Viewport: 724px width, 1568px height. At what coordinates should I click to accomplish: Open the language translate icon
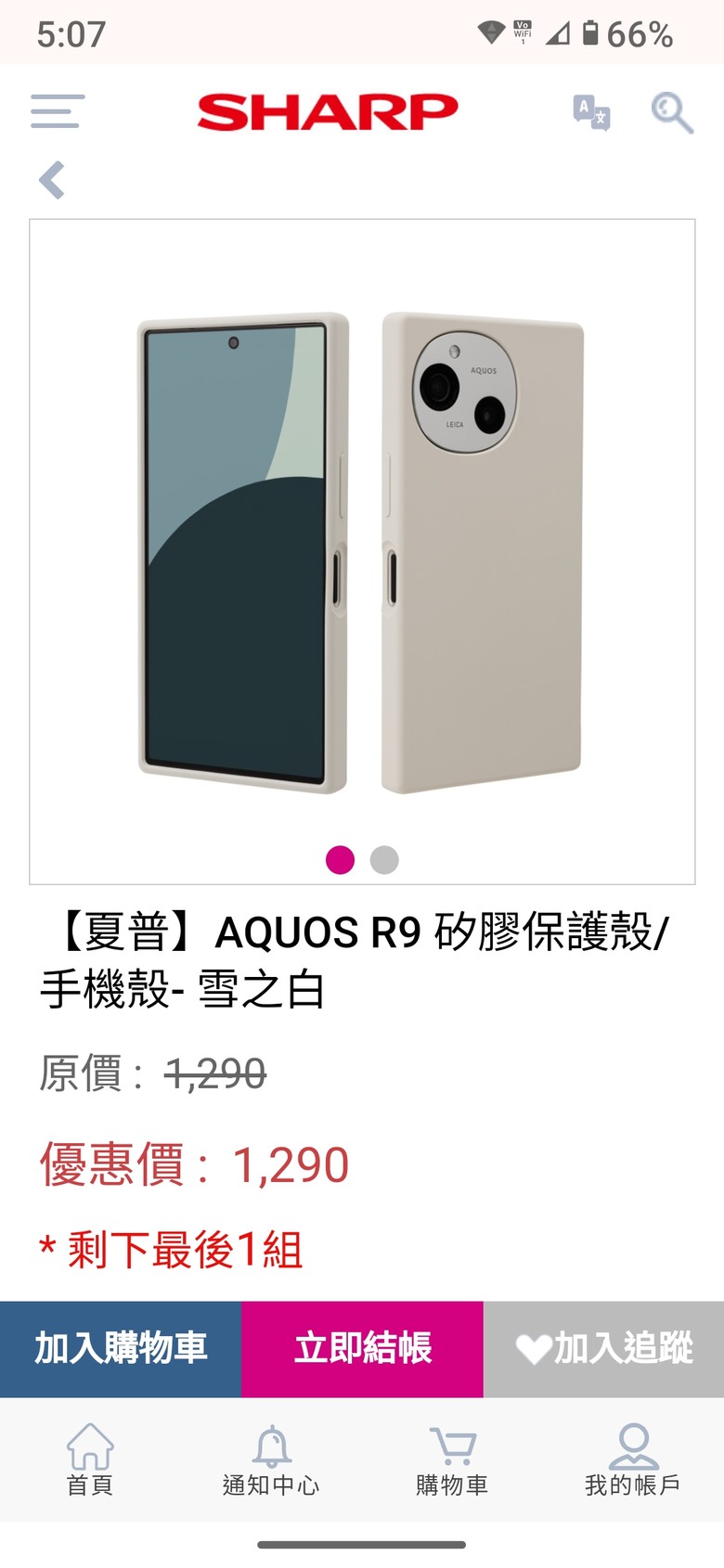[591, 112]
